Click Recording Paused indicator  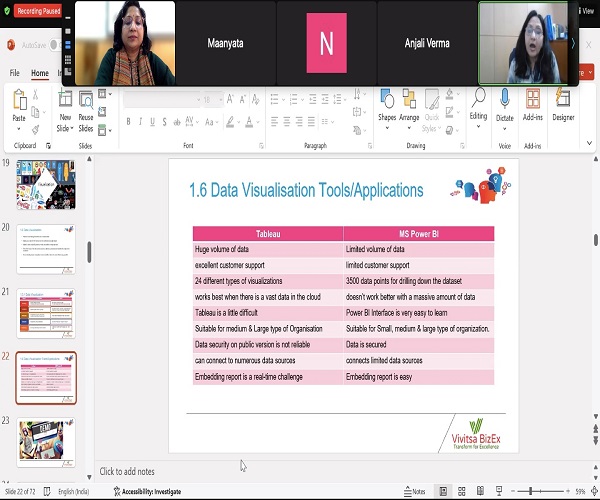38,11
